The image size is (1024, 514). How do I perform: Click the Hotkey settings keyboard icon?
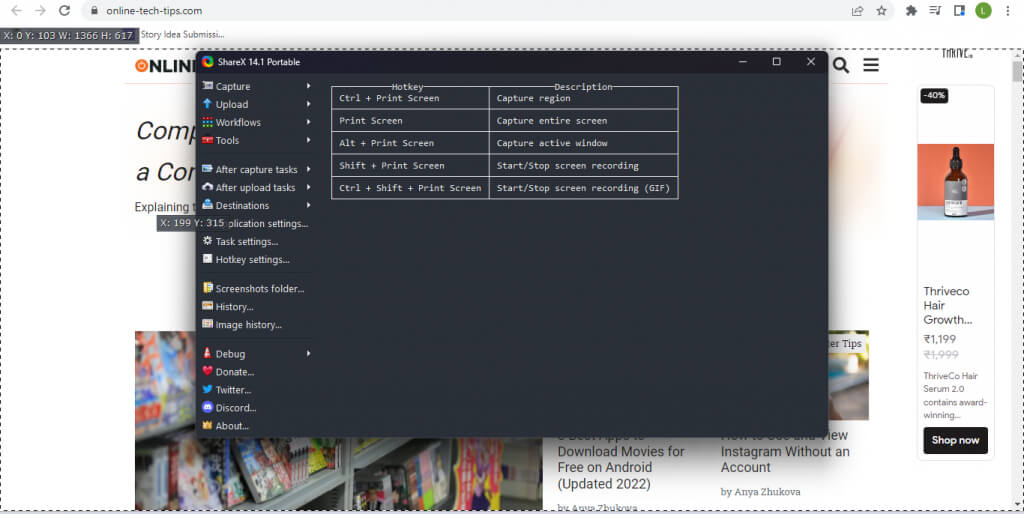(208, 259)
